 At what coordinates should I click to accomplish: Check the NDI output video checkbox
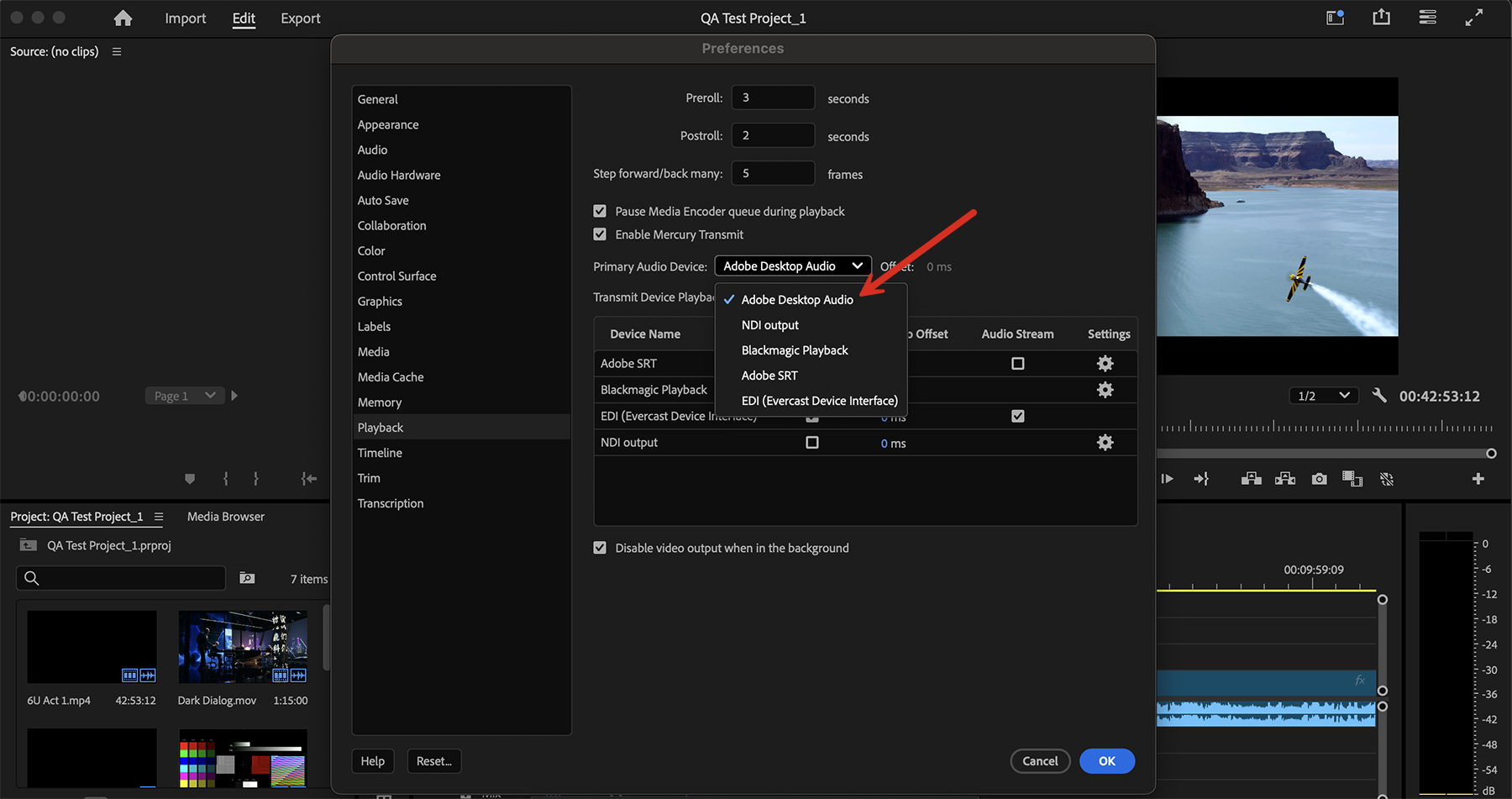click(x=812, y=442)
